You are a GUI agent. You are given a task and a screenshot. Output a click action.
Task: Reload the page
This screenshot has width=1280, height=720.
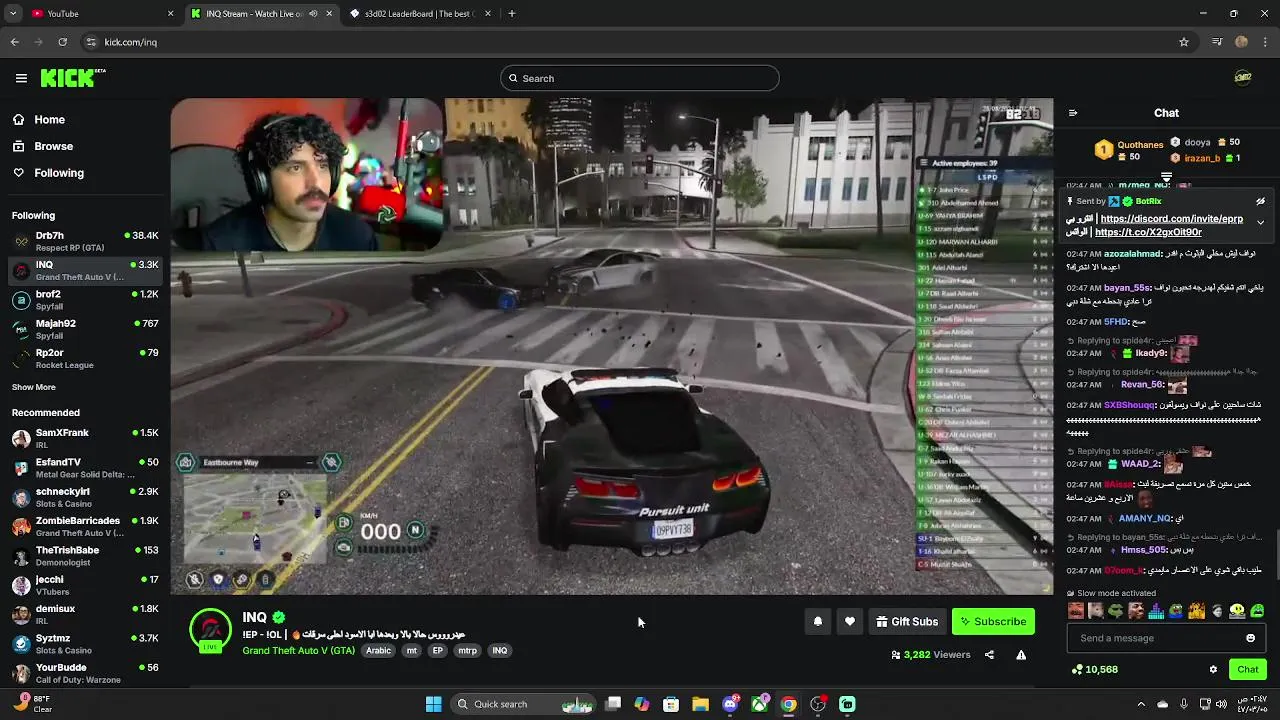click(62, 42)
